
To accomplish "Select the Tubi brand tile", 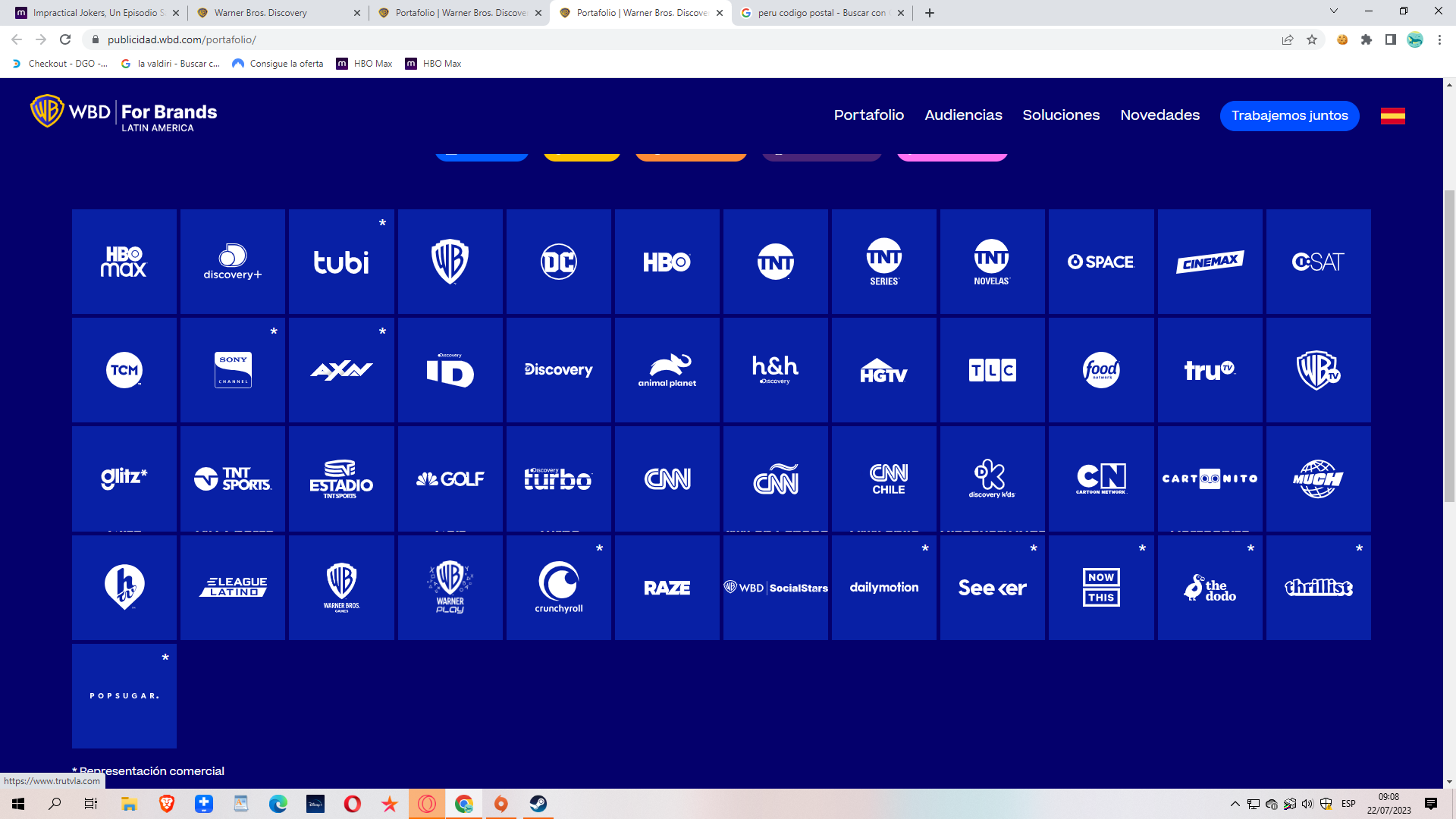I will tap(341, 262).
